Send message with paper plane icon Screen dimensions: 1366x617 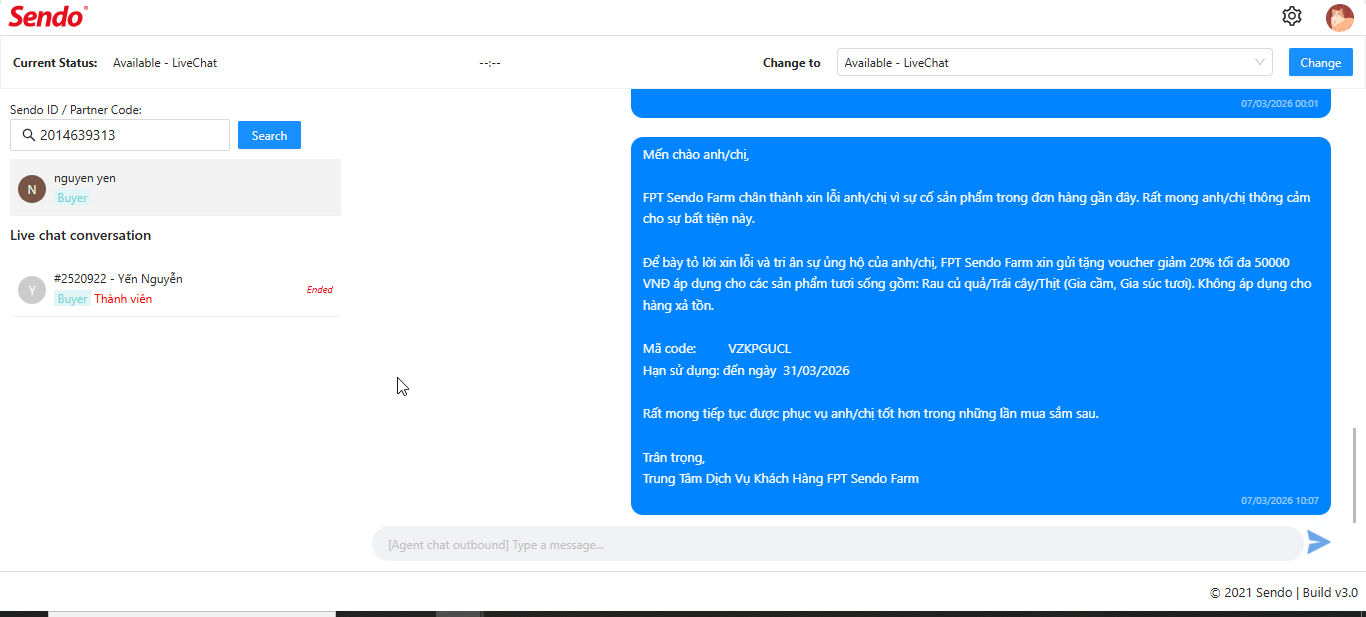pyautogui.click(x=1319, y=542)
